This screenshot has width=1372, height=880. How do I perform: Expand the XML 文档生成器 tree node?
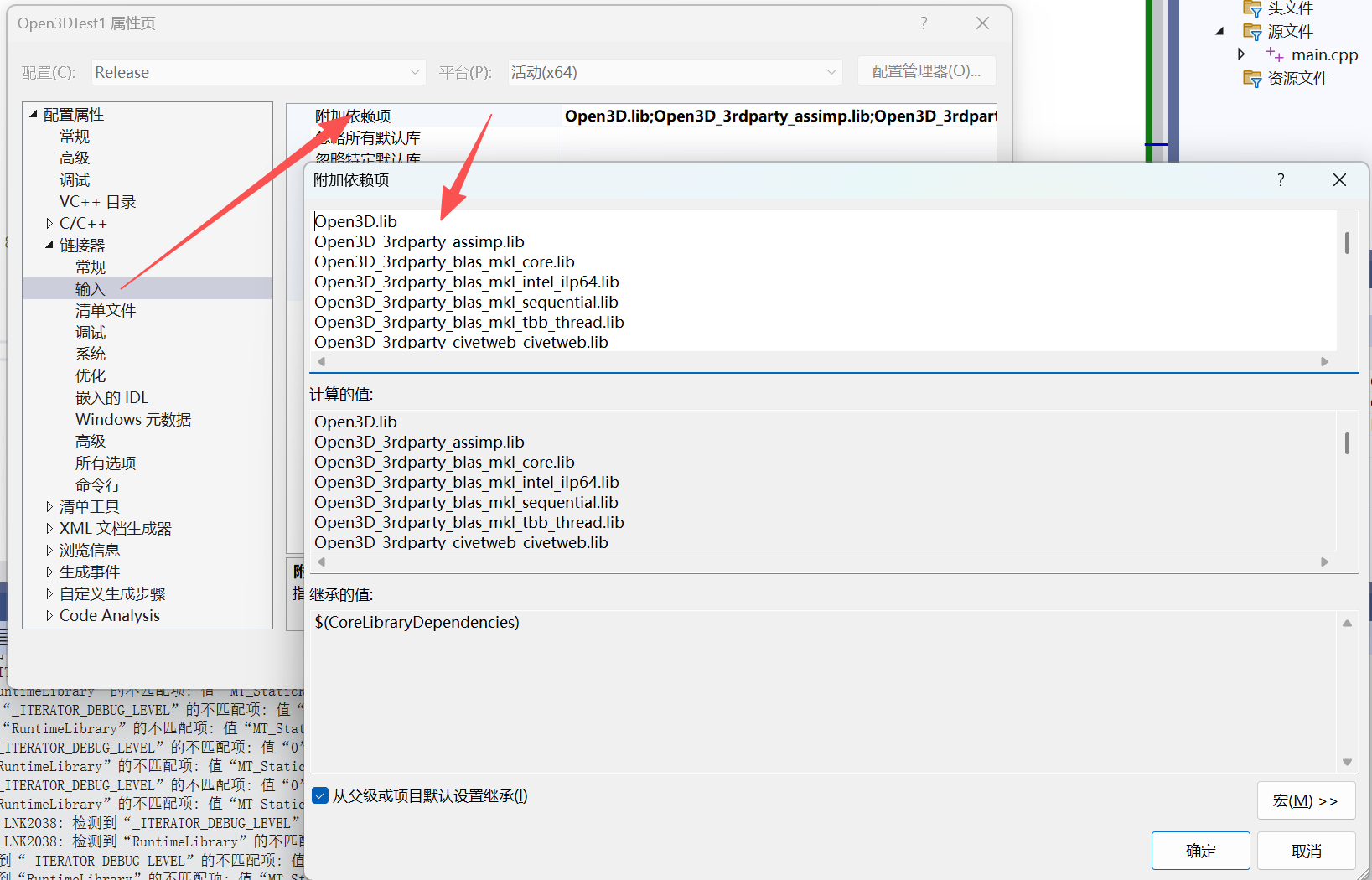point(49,528)
